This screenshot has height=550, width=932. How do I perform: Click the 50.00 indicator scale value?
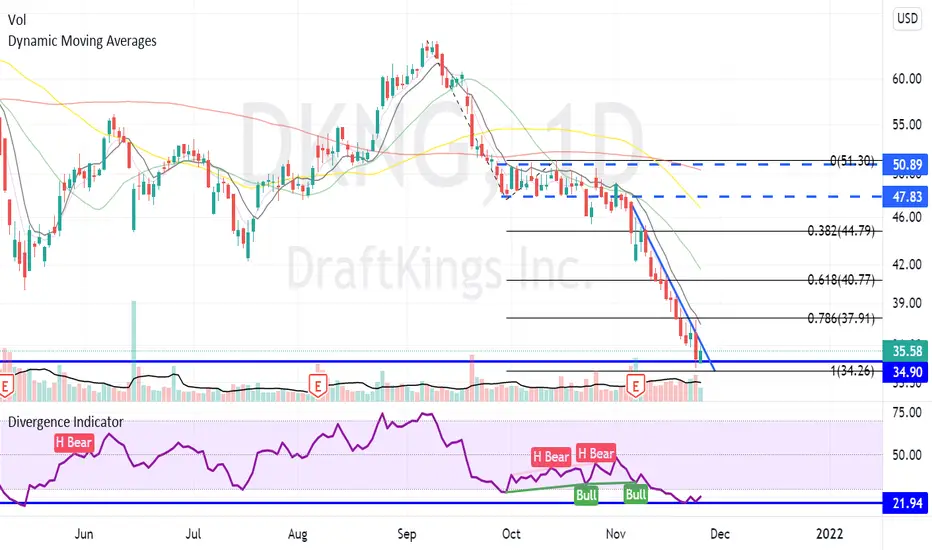[907, 455]
